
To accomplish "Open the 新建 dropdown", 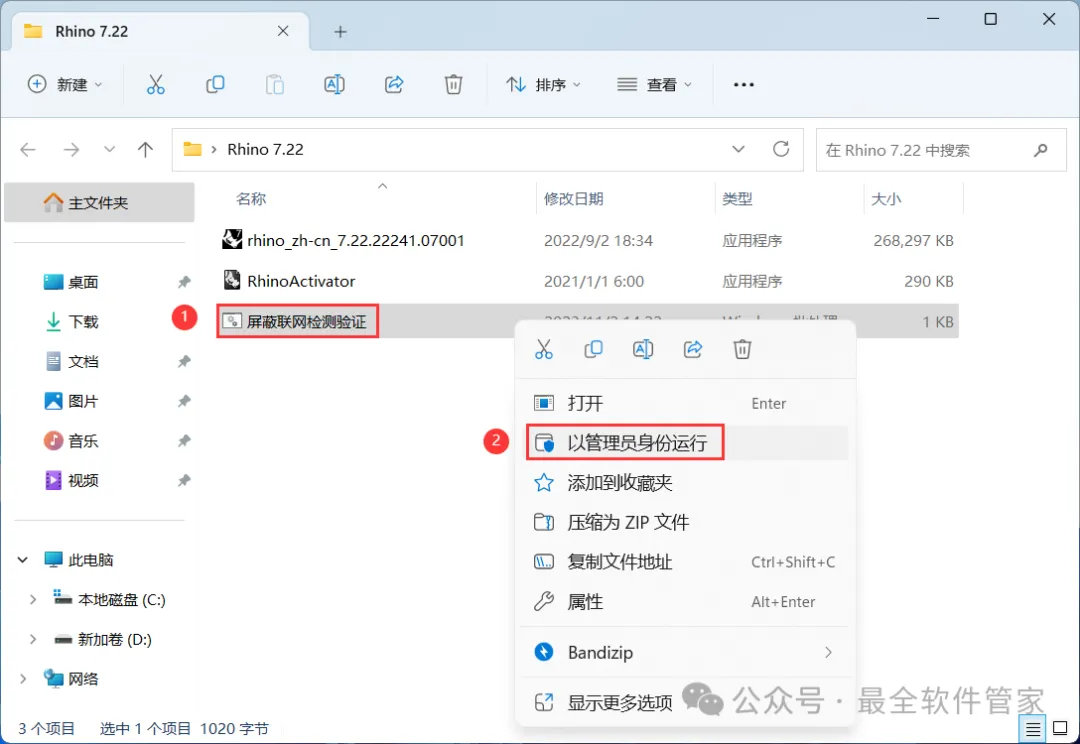I will coord(65,84).
